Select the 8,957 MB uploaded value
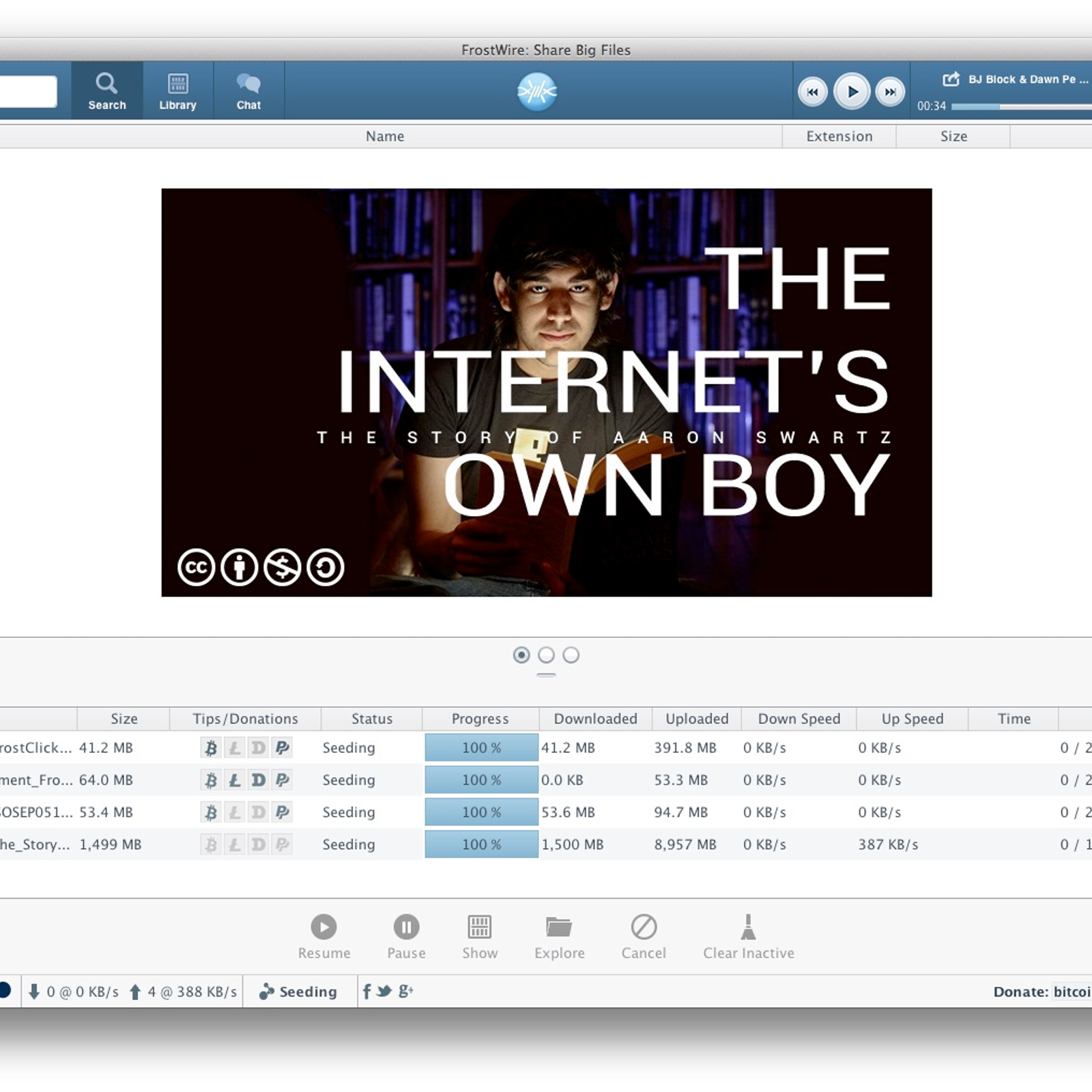Viewport: 1092px width, 1092px height. tap(685, 845)
